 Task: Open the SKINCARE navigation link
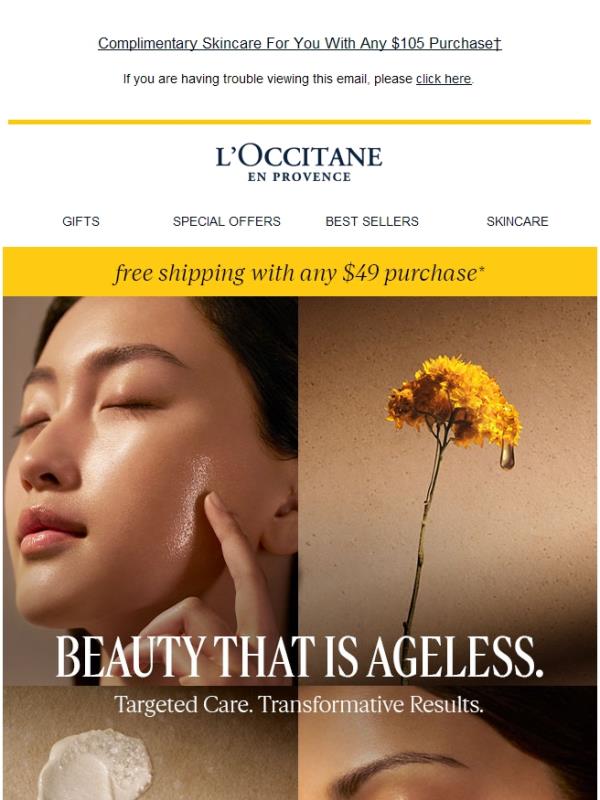click(x=517, y=221)
